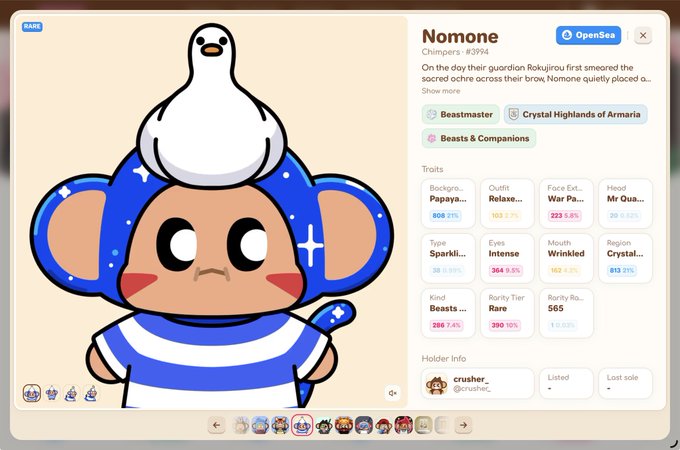Click the Listed info box
The height and width of the screenshot is (450, 680).
pyautogui.click(x=566, y=383)
